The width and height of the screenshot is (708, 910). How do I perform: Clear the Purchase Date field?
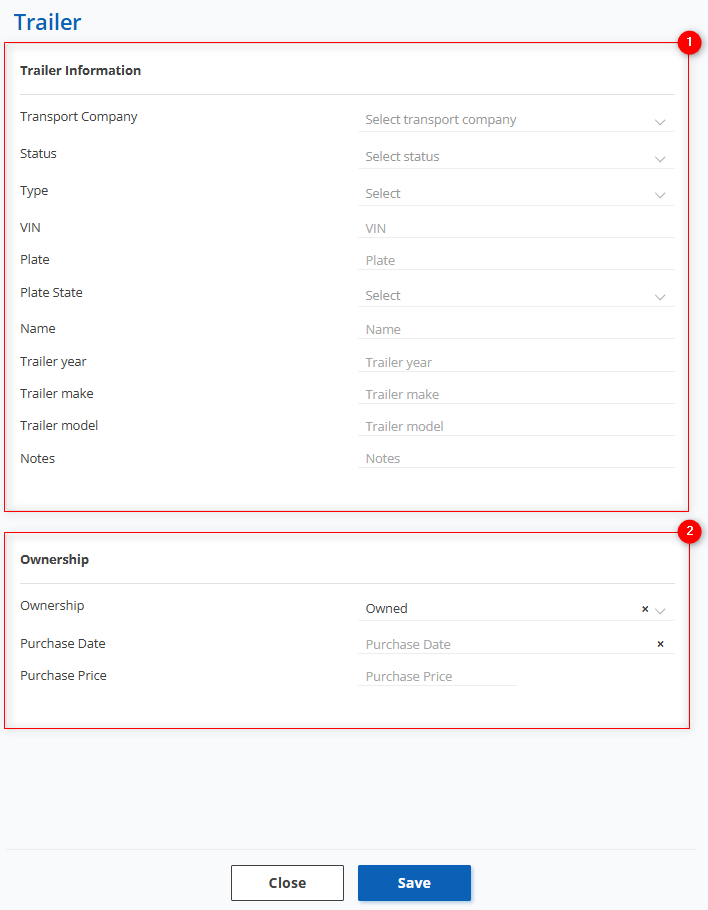click(x=660, y=644)
